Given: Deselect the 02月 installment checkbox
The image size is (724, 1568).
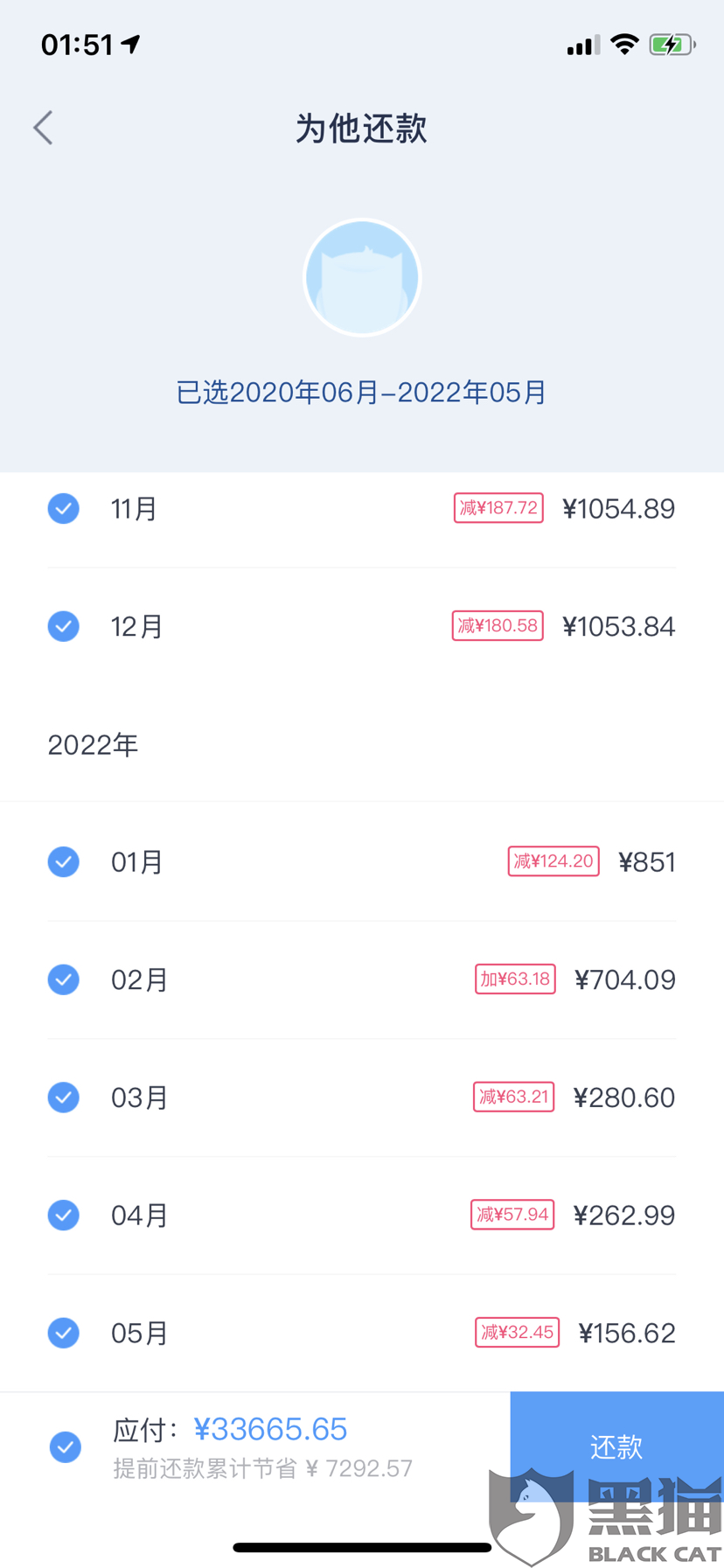Looking at the screenshot, I should tap(64, 979).
